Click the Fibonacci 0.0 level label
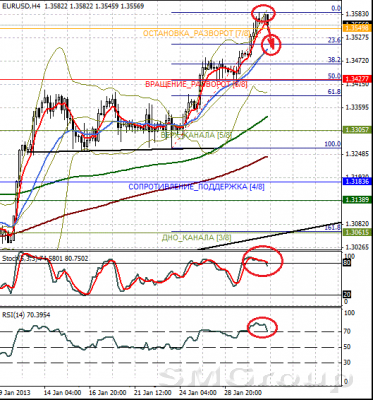 pos(336,8)
